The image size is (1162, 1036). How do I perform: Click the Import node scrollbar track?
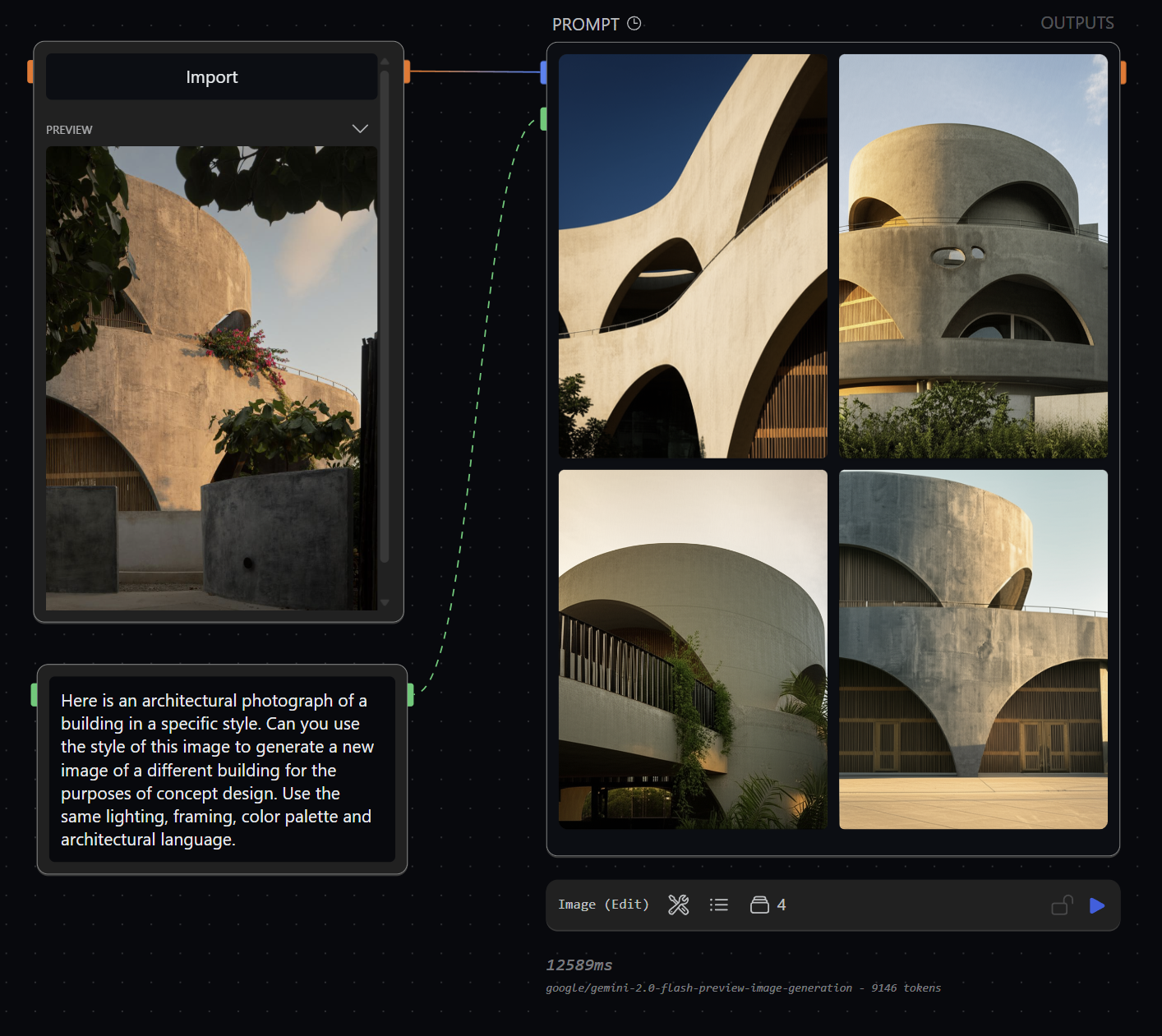(385, 316)
